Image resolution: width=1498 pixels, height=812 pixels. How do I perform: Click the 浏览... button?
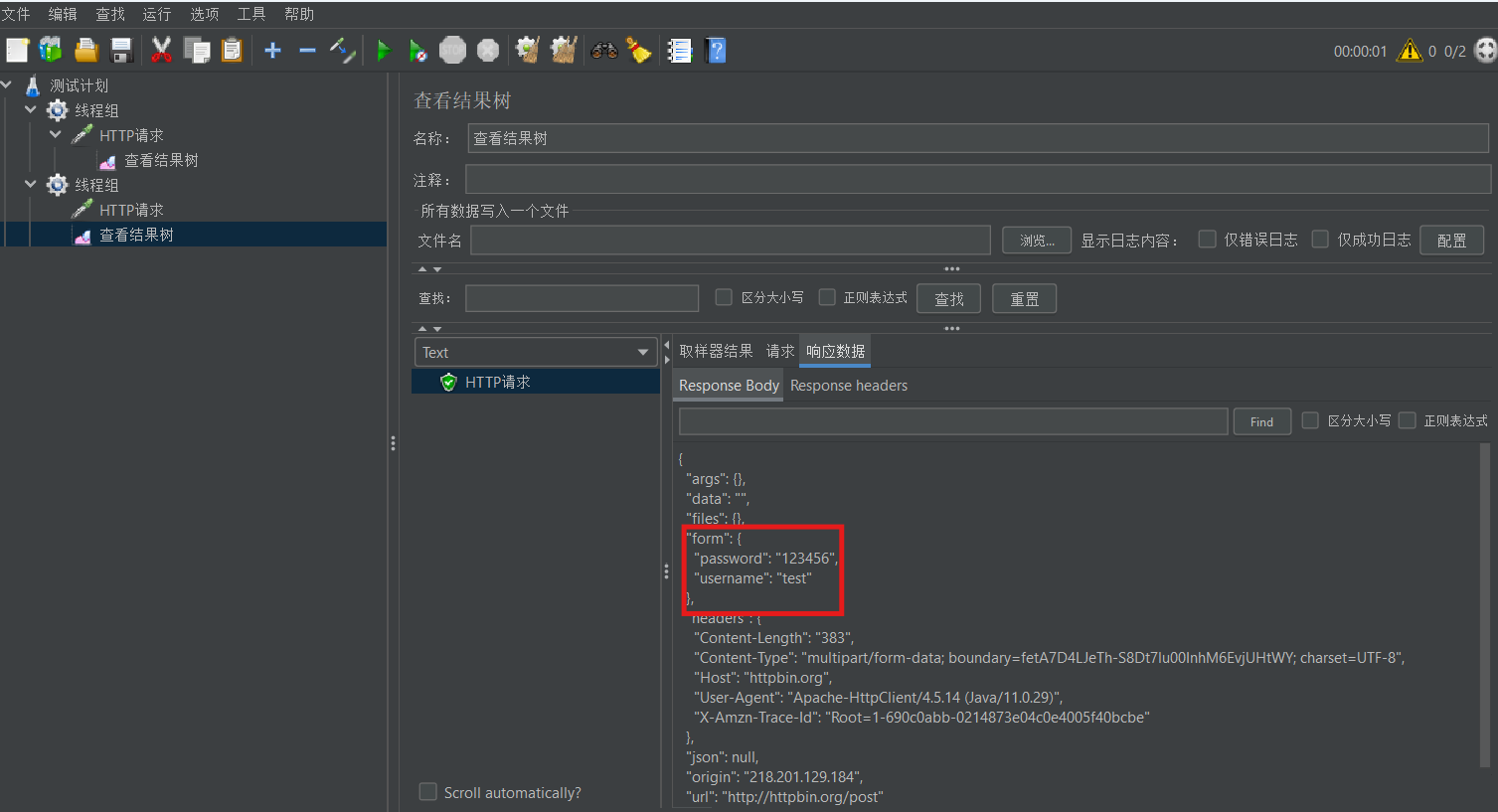coord(1037,240)
